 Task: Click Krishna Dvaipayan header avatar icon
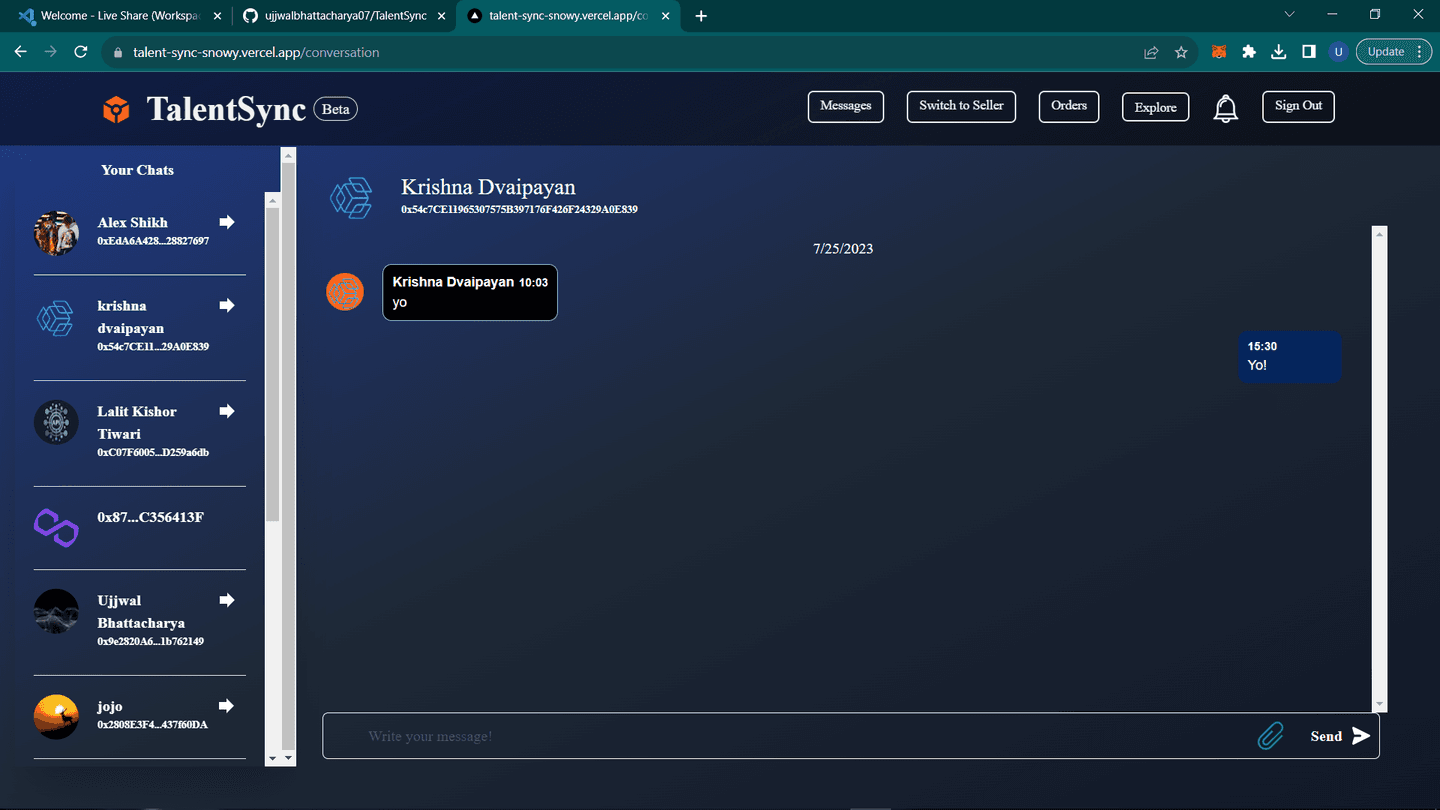[352, 197]
